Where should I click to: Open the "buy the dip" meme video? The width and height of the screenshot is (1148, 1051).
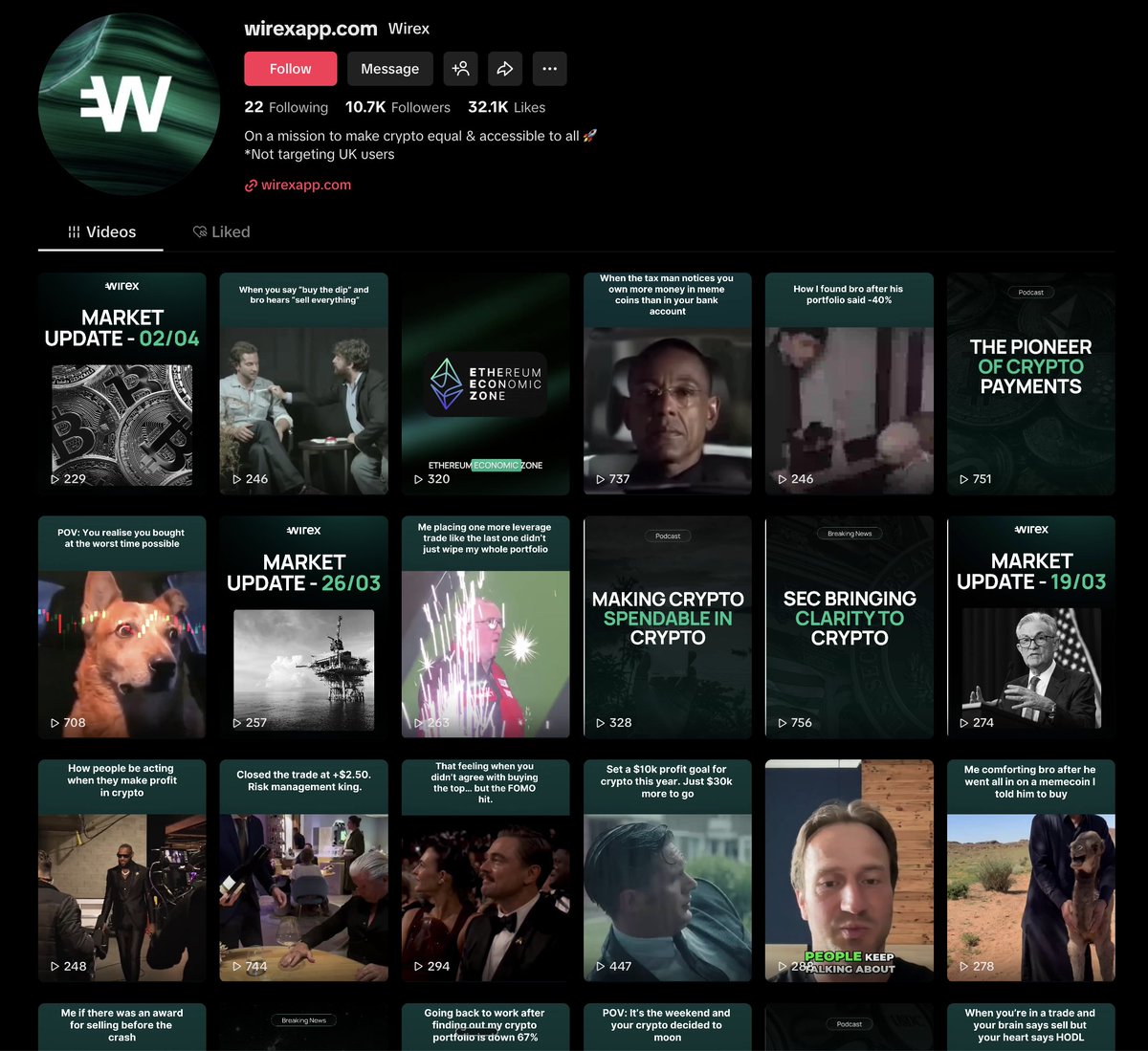(x=304, y=383)
